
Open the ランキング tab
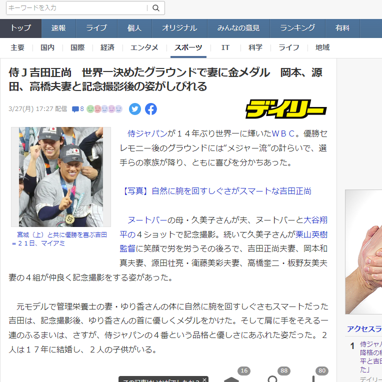(298, 28)
